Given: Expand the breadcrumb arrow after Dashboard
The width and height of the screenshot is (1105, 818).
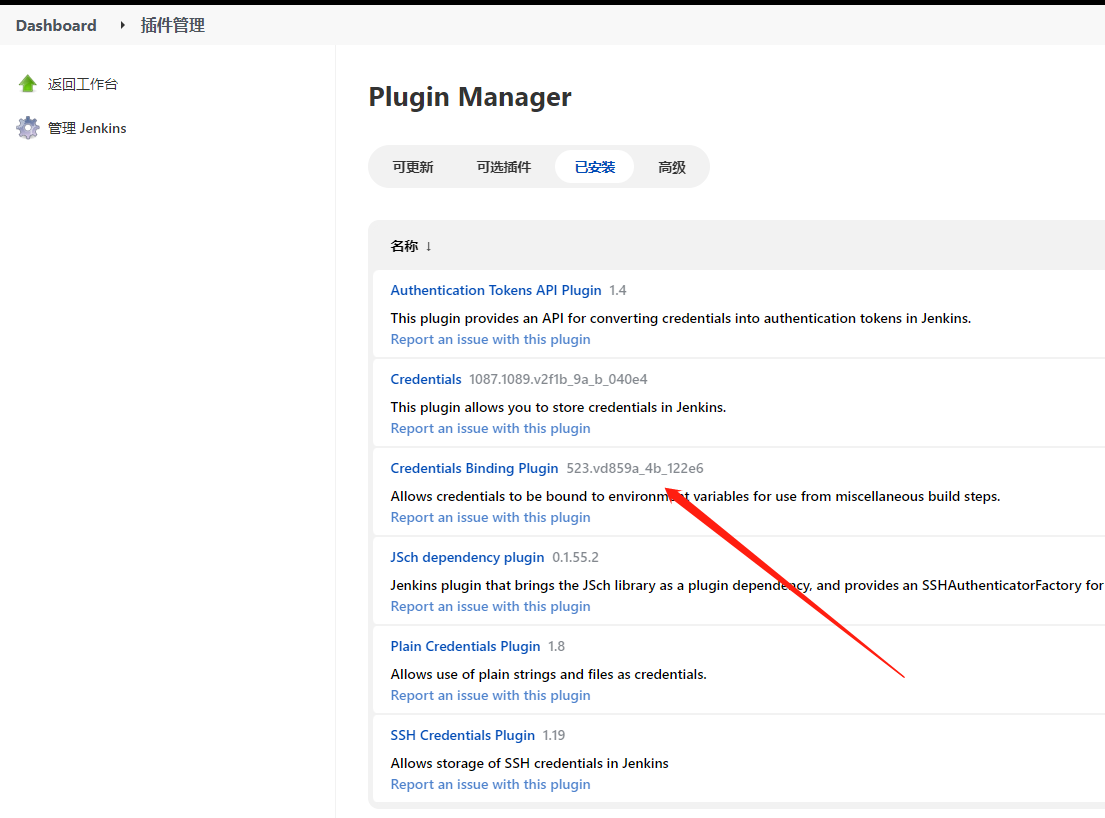Looking at the screenshot, I should tap(122, 25).
